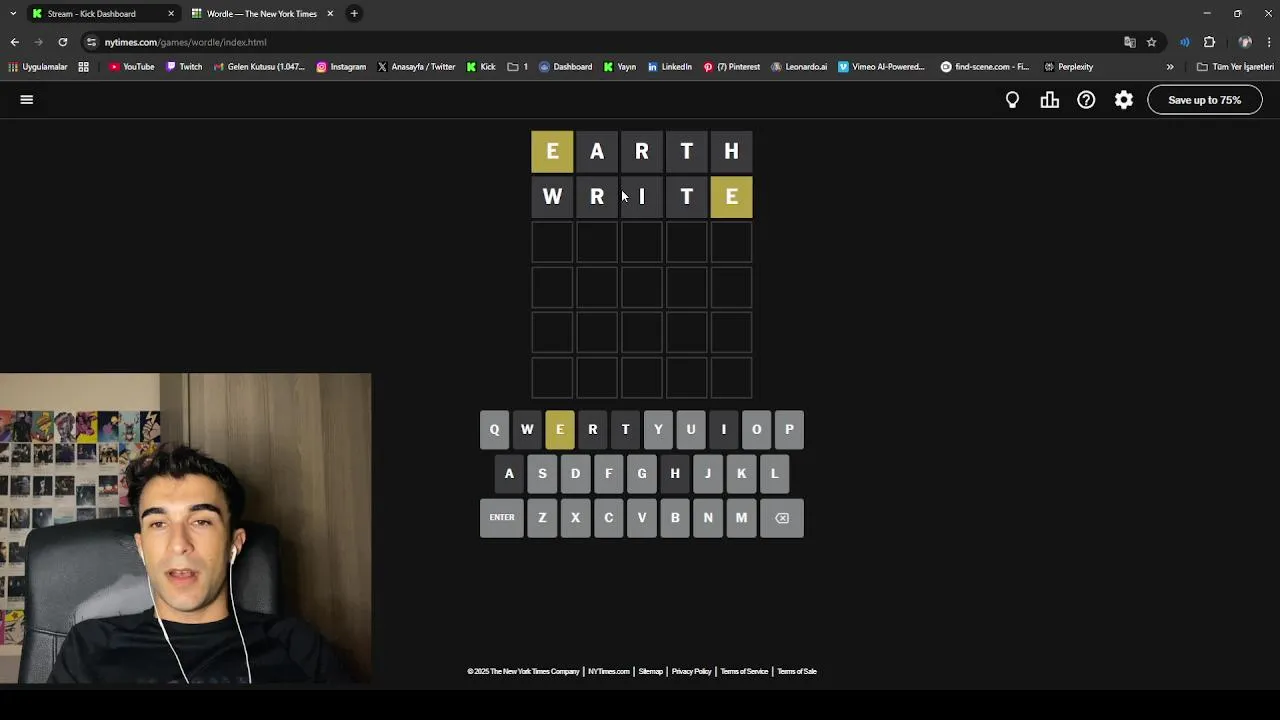Click the Save up to 75% button
The image size is (1280, 720).
(x=1204, y=100)
